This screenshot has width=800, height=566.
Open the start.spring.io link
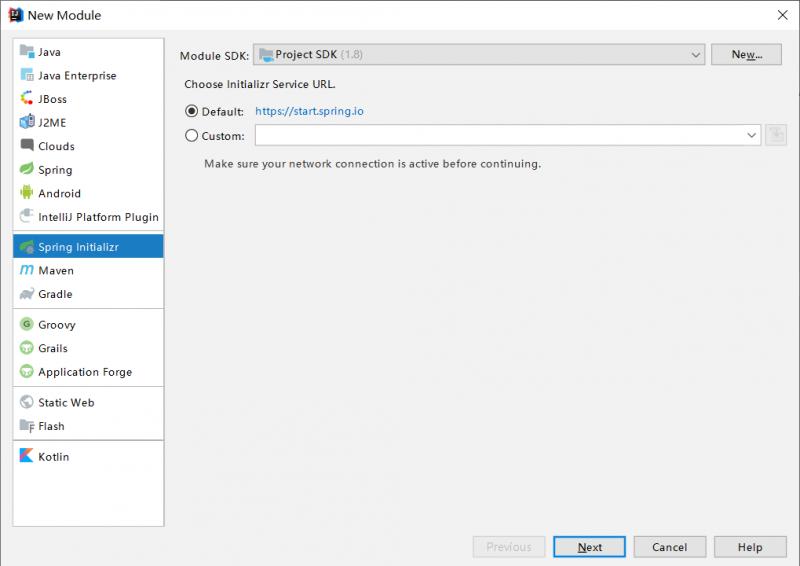tap(309, 111)
